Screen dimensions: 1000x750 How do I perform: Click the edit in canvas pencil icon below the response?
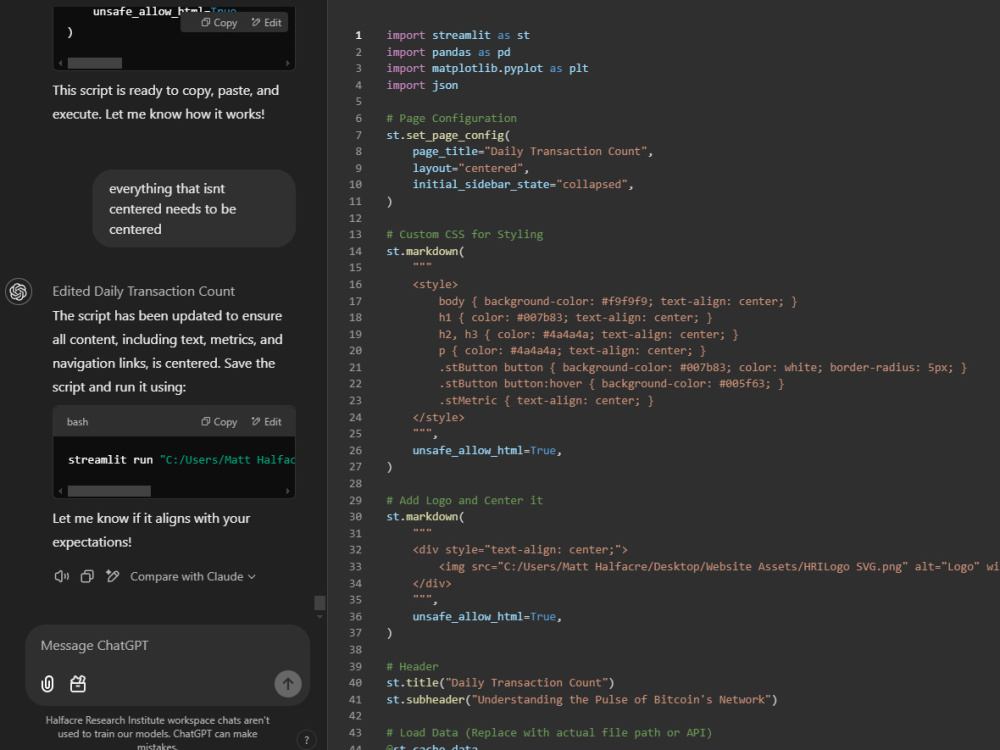[x=113, y=577]
